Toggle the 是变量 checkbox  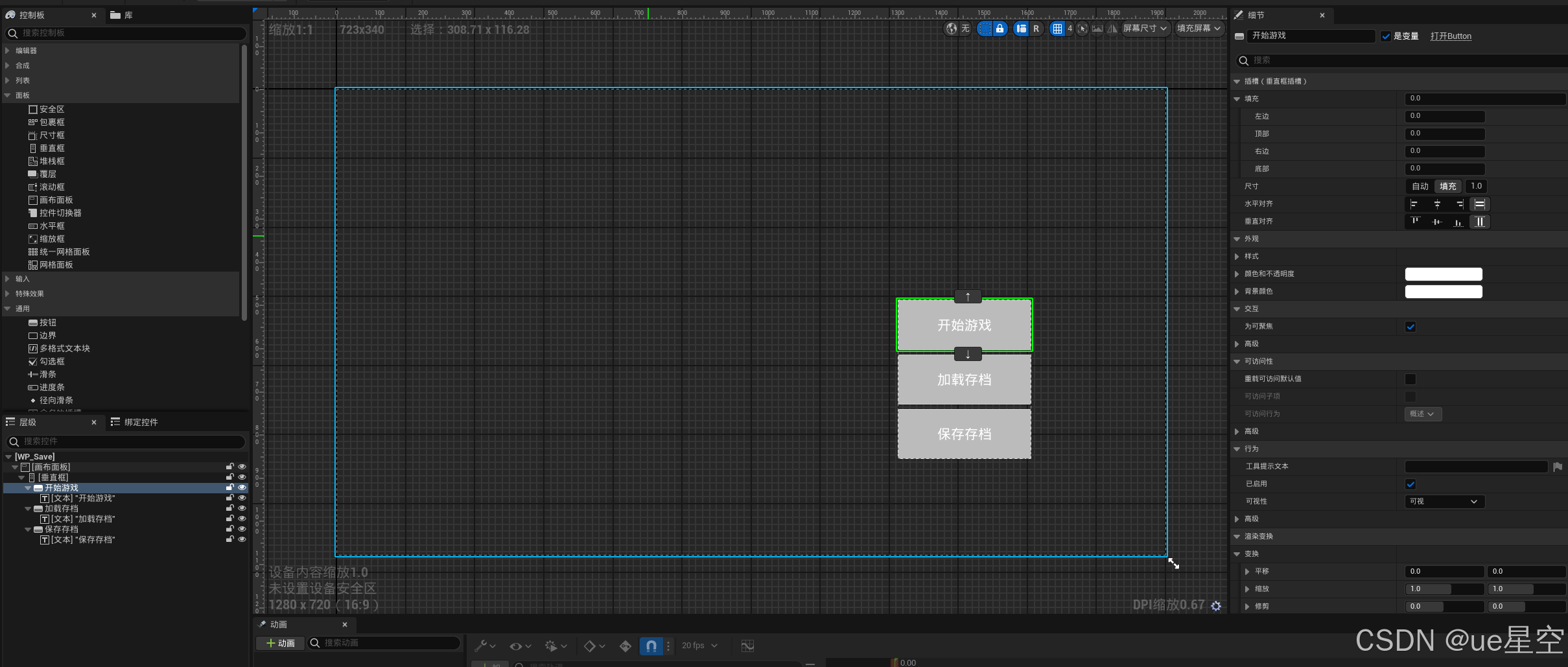1386,36
